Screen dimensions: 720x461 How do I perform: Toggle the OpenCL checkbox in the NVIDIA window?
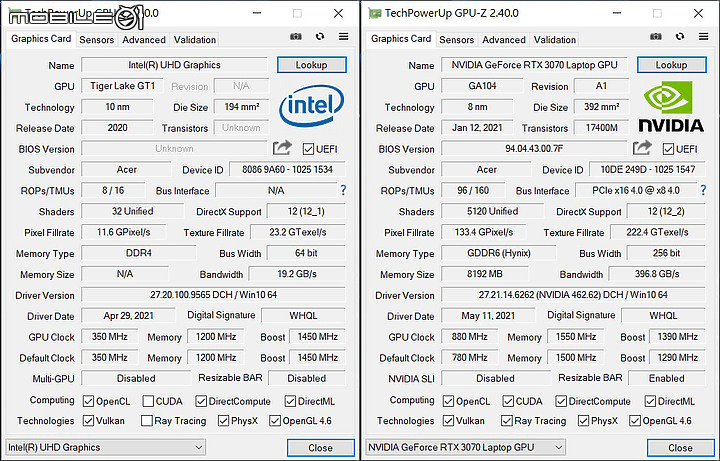tap(449, 401)
